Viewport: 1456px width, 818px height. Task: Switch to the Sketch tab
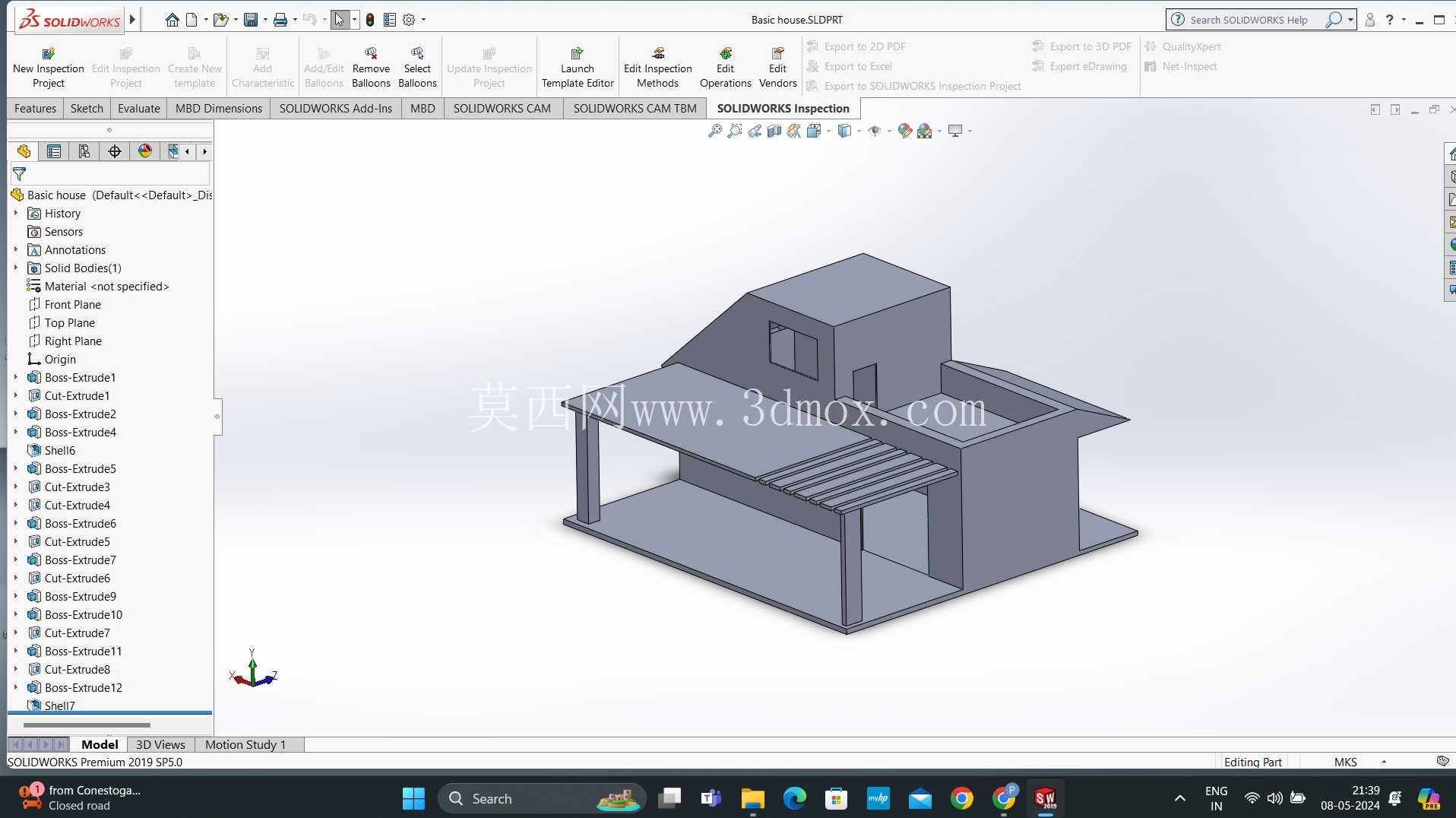pos(87,108)
